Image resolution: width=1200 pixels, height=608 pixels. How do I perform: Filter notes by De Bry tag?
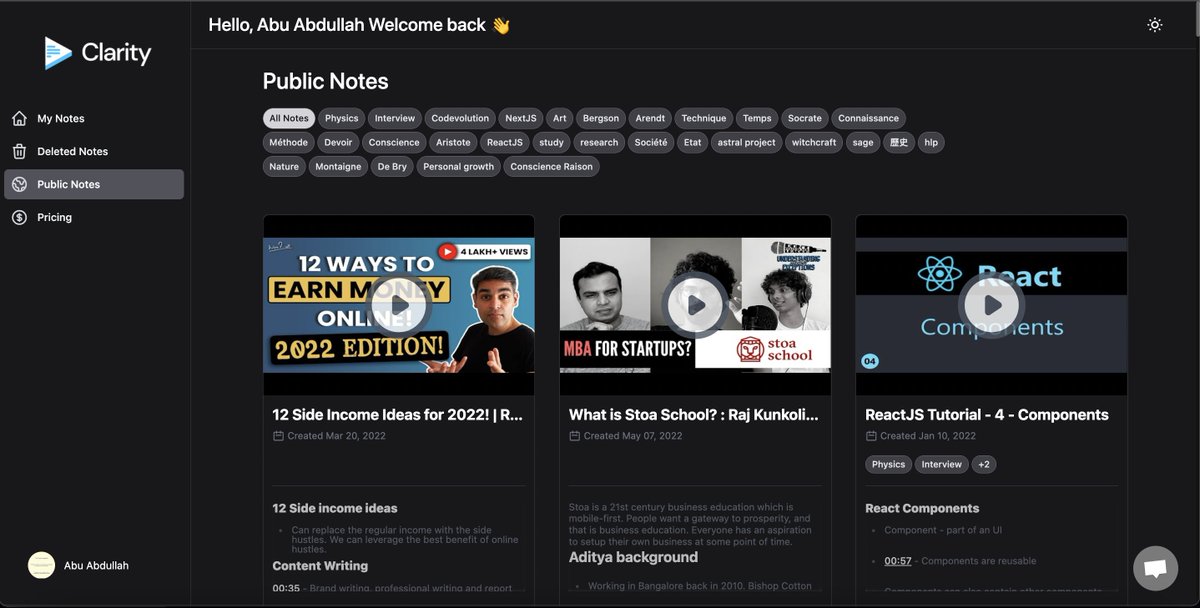tap(392, 166)
